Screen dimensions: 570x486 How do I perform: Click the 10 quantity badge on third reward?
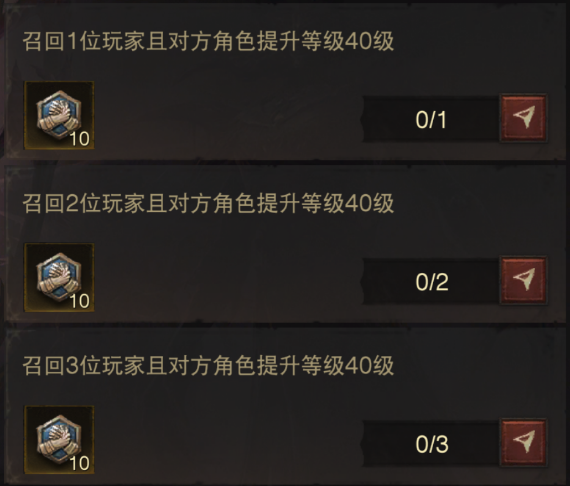point(79,463)
